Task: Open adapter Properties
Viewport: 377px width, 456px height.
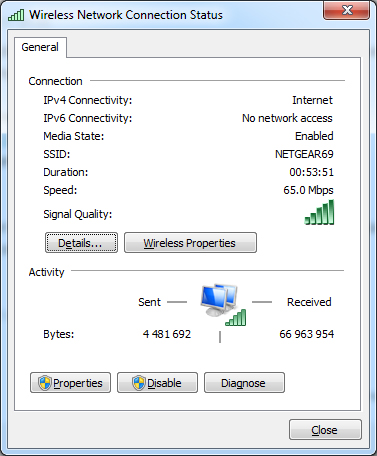Action: pyautogui.click(x=70, y=383)
